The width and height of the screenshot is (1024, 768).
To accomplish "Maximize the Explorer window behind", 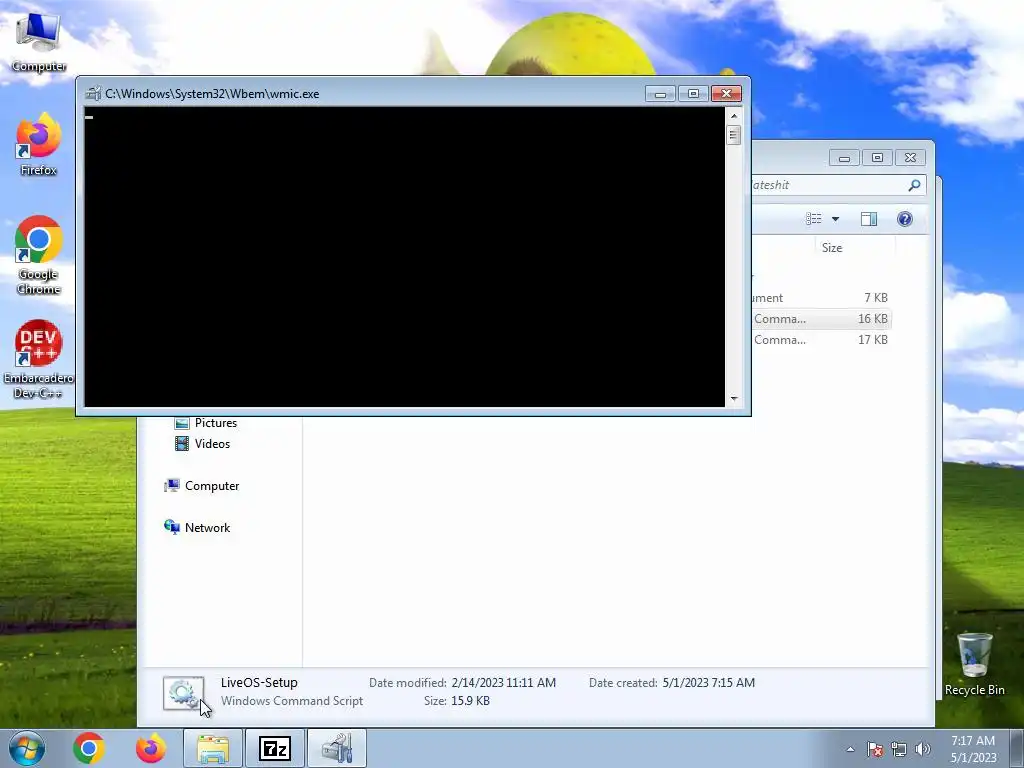I will (x=877, y=158).
